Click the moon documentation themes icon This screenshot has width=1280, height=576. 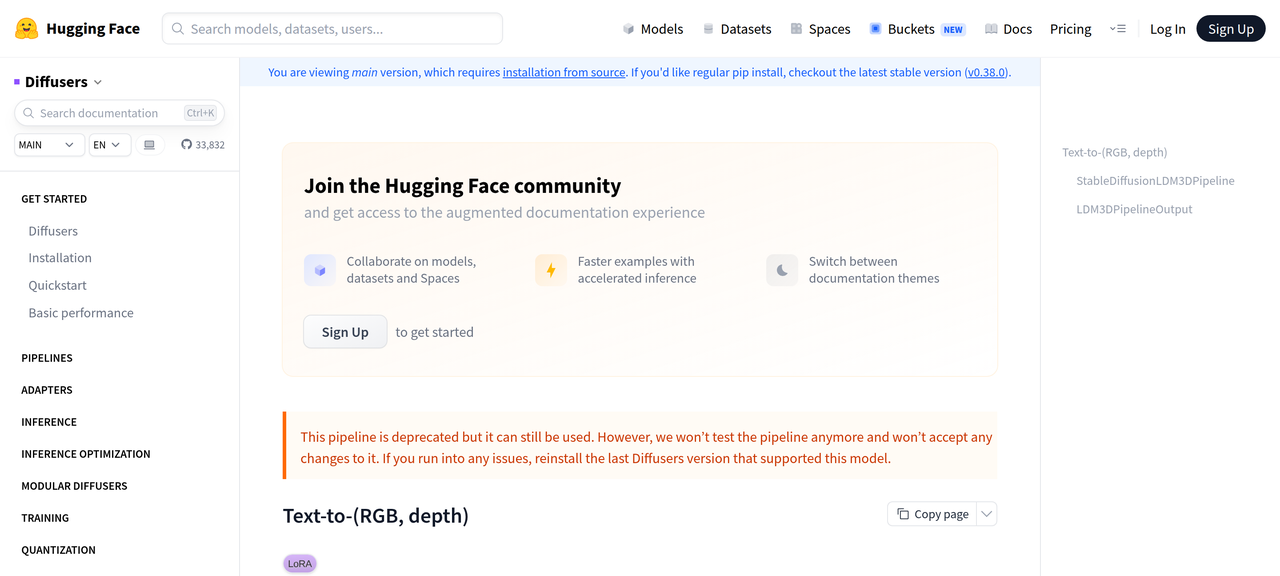pyautogui.click(x=782, y=270)
